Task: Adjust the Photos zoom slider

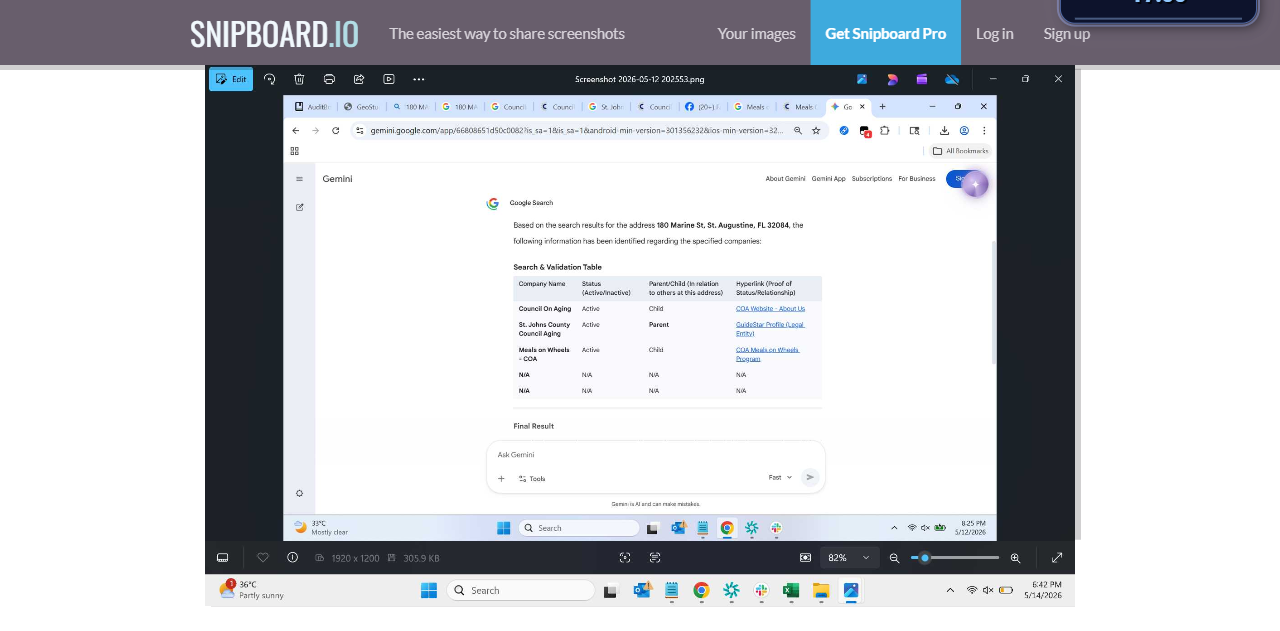Action: 955,558
